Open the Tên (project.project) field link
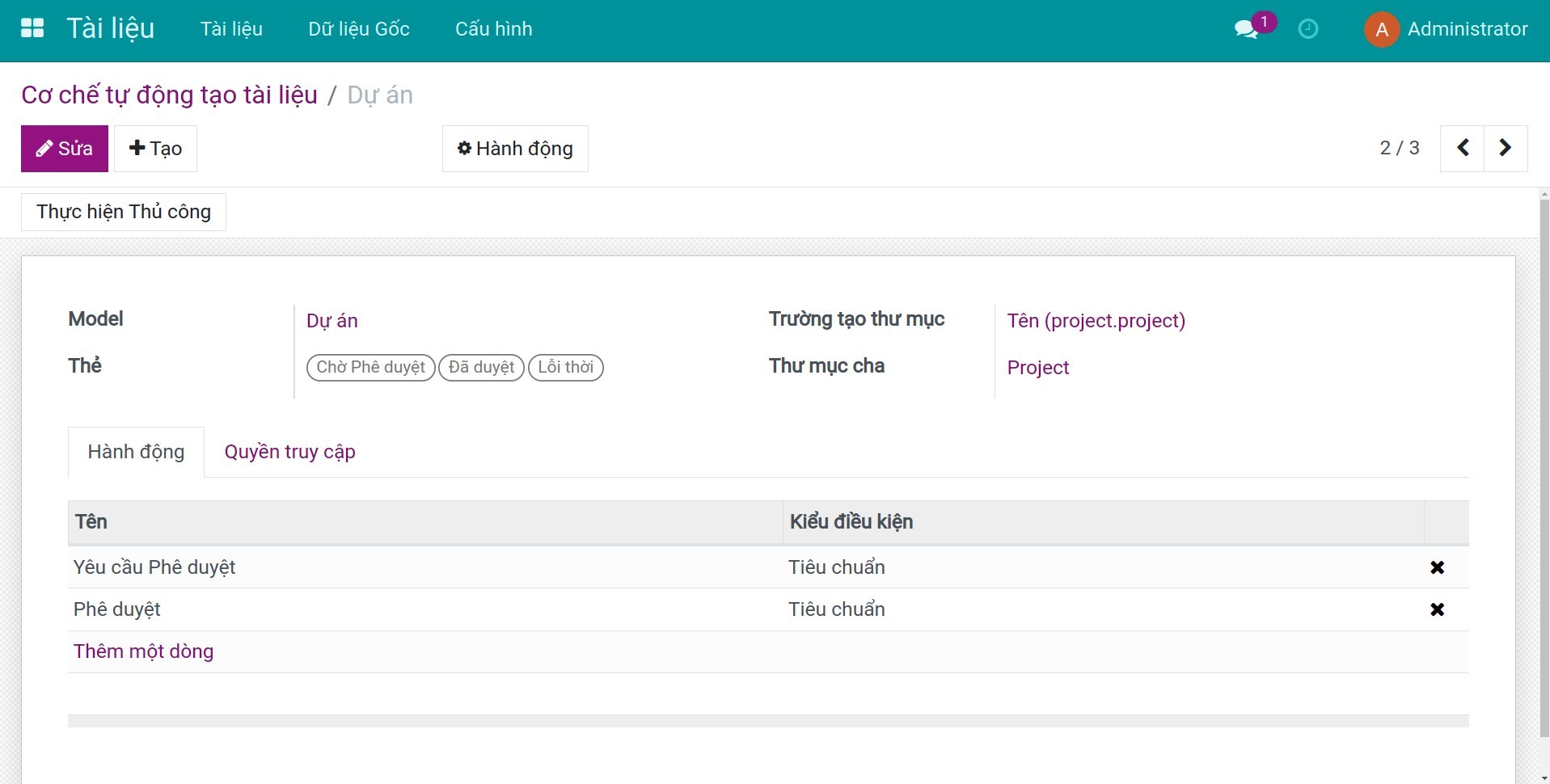 [1096, 321]
